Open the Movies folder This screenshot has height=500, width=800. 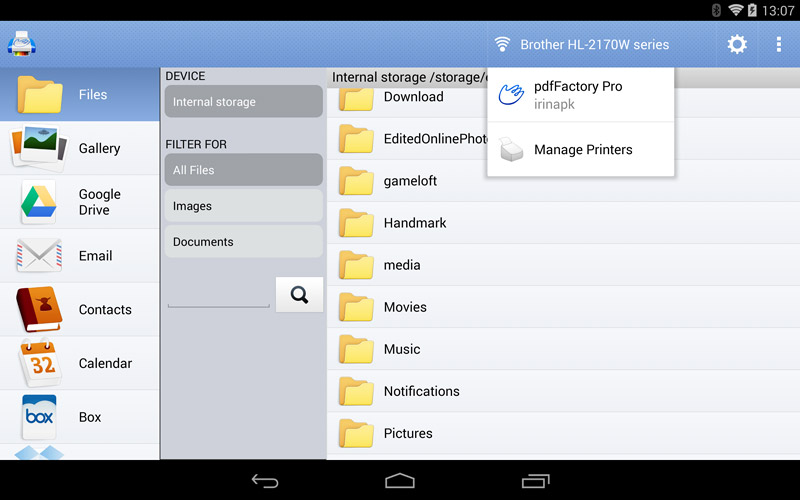tap(405, 307)
